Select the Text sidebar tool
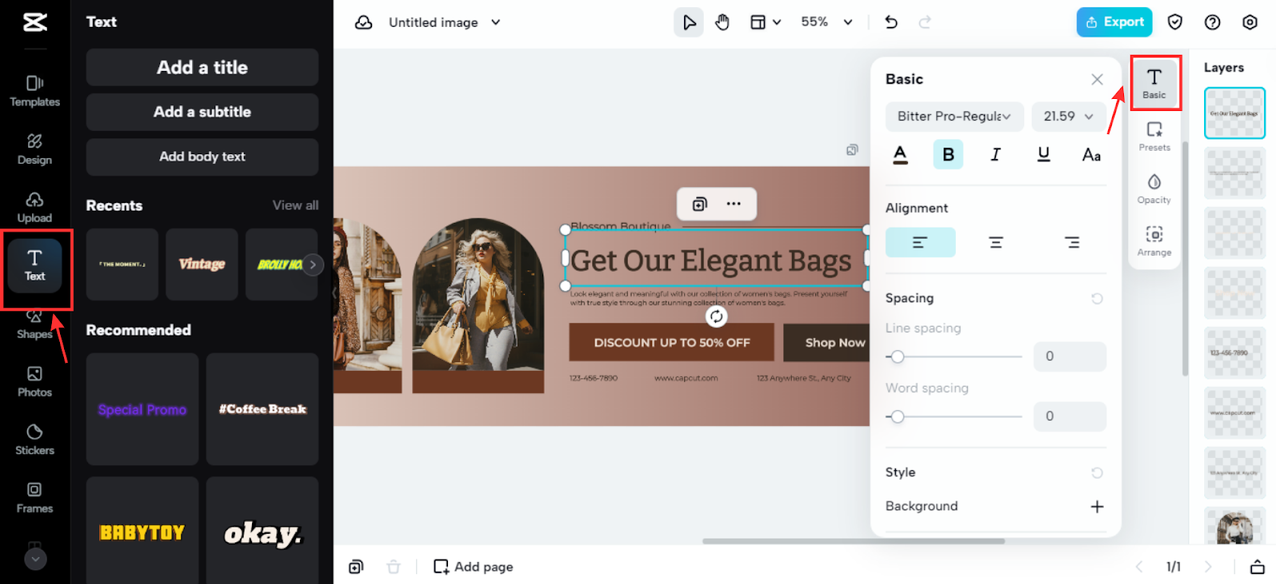 [35, 266]
